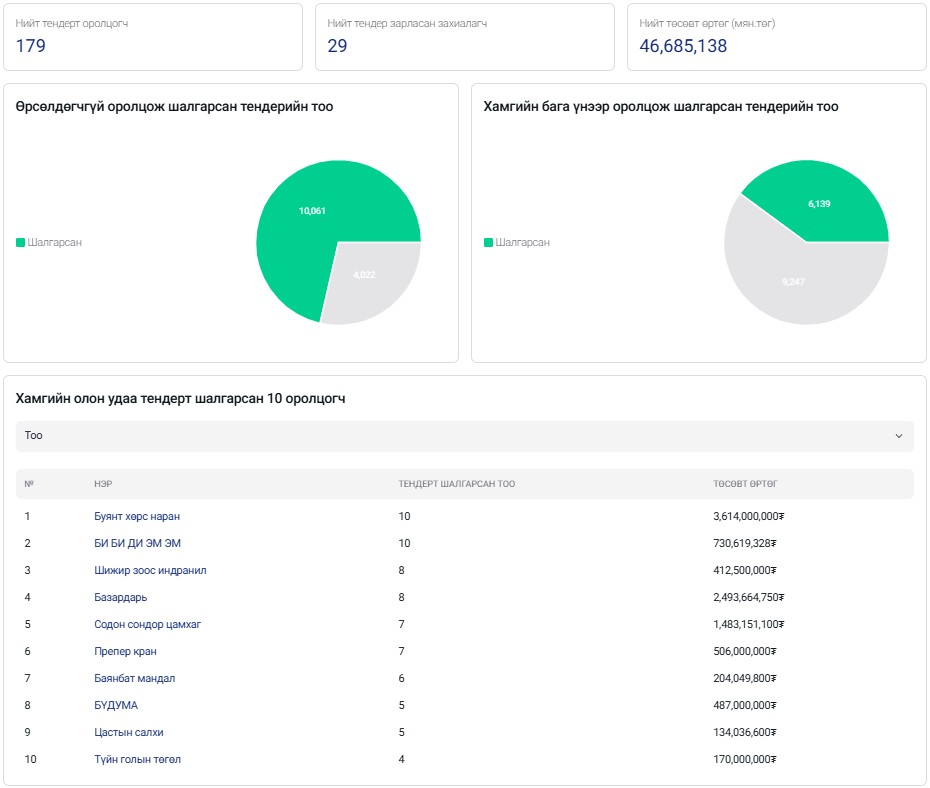
Task: Click Цастын салхи participant name
Action: pyautogui.click(x=128, y=732)
